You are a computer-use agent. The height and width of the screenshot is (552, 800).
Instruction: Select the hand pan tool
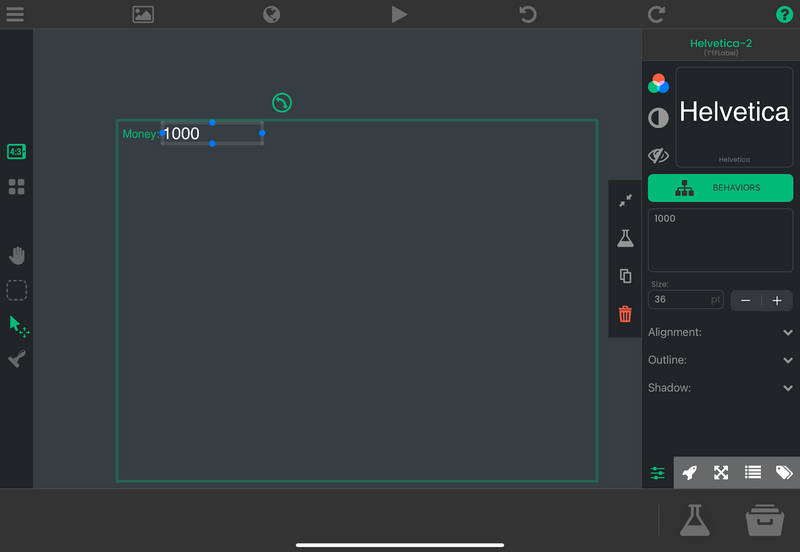(x=17, y=256)
